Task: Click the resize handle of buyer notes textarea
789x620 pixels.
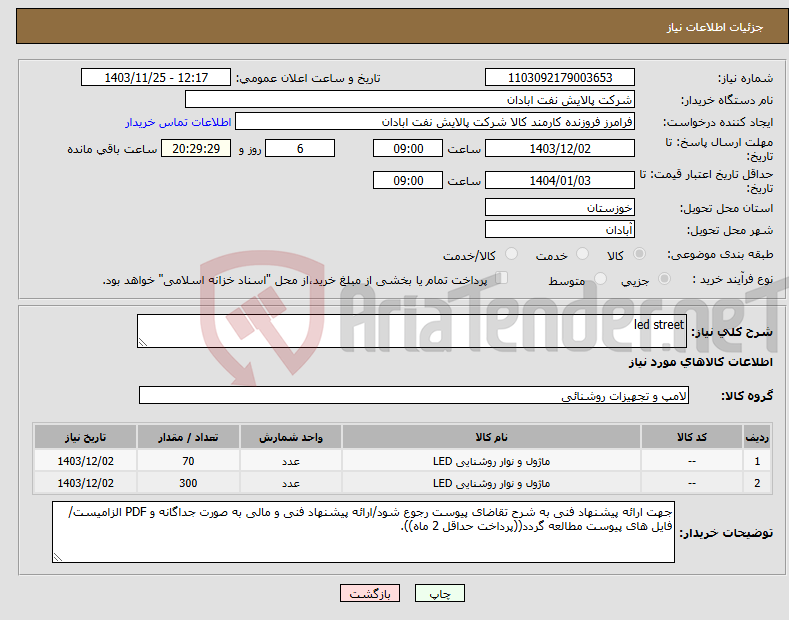Action: pyautogui.click(x=58, y=557)
